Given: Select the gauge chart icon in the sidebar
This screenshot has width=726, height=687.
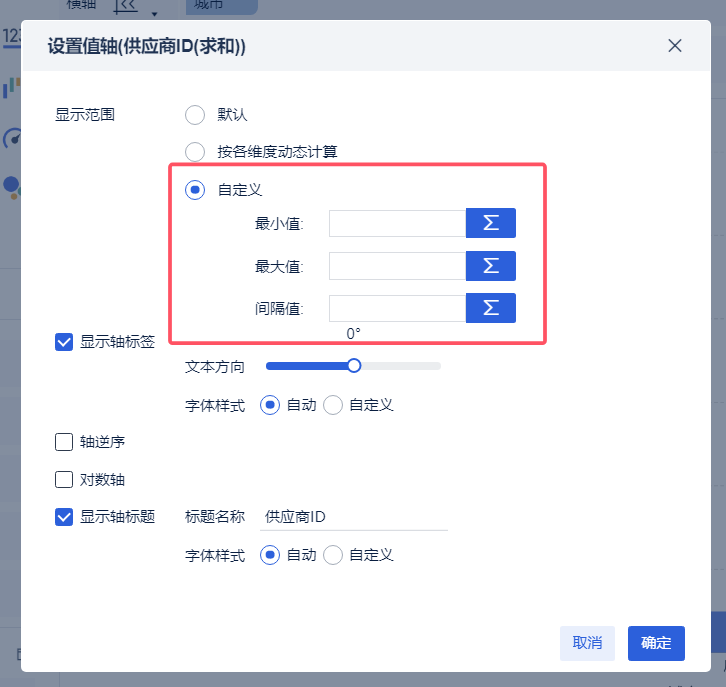Looking at the screenshot, I should (11, 138).
